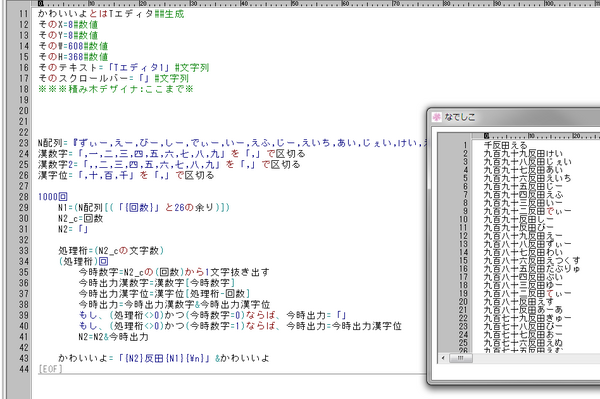This screenshot has height=399, width=600.
Task: Click the 漢字位= assignment line
Action: [x=126, y=175]
